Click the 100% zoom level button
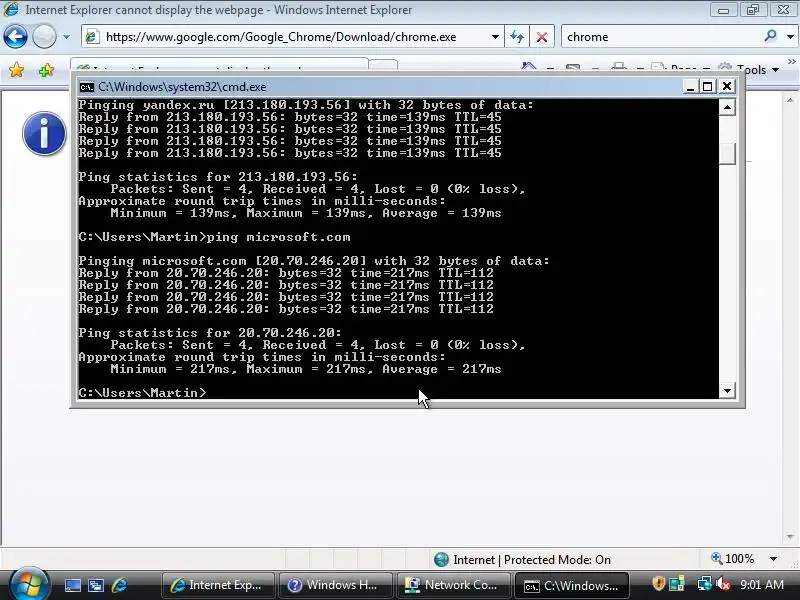 pos(733,559)
